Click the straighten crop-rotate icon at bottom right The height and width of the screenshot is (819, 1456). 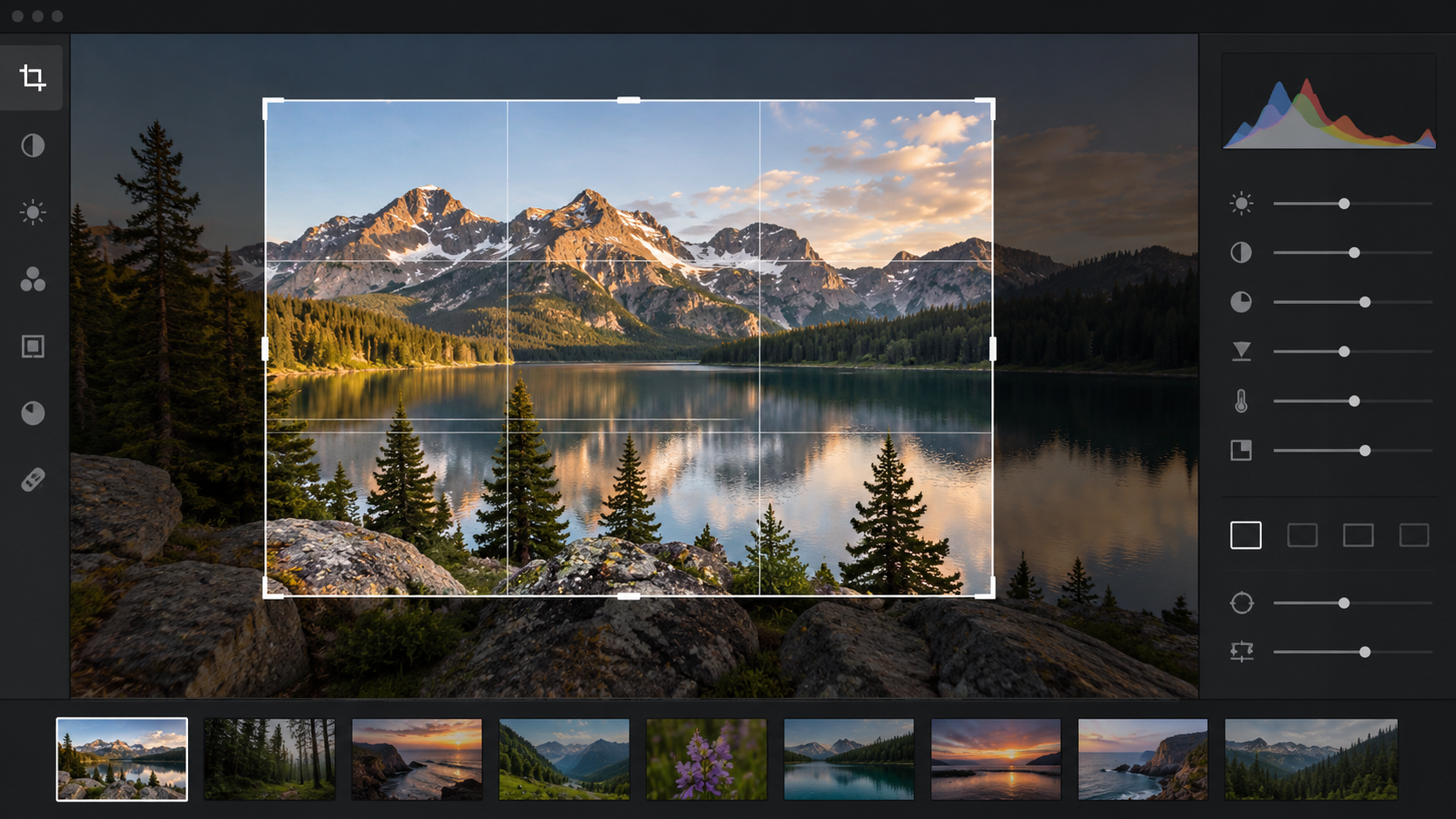[1242, 651]
